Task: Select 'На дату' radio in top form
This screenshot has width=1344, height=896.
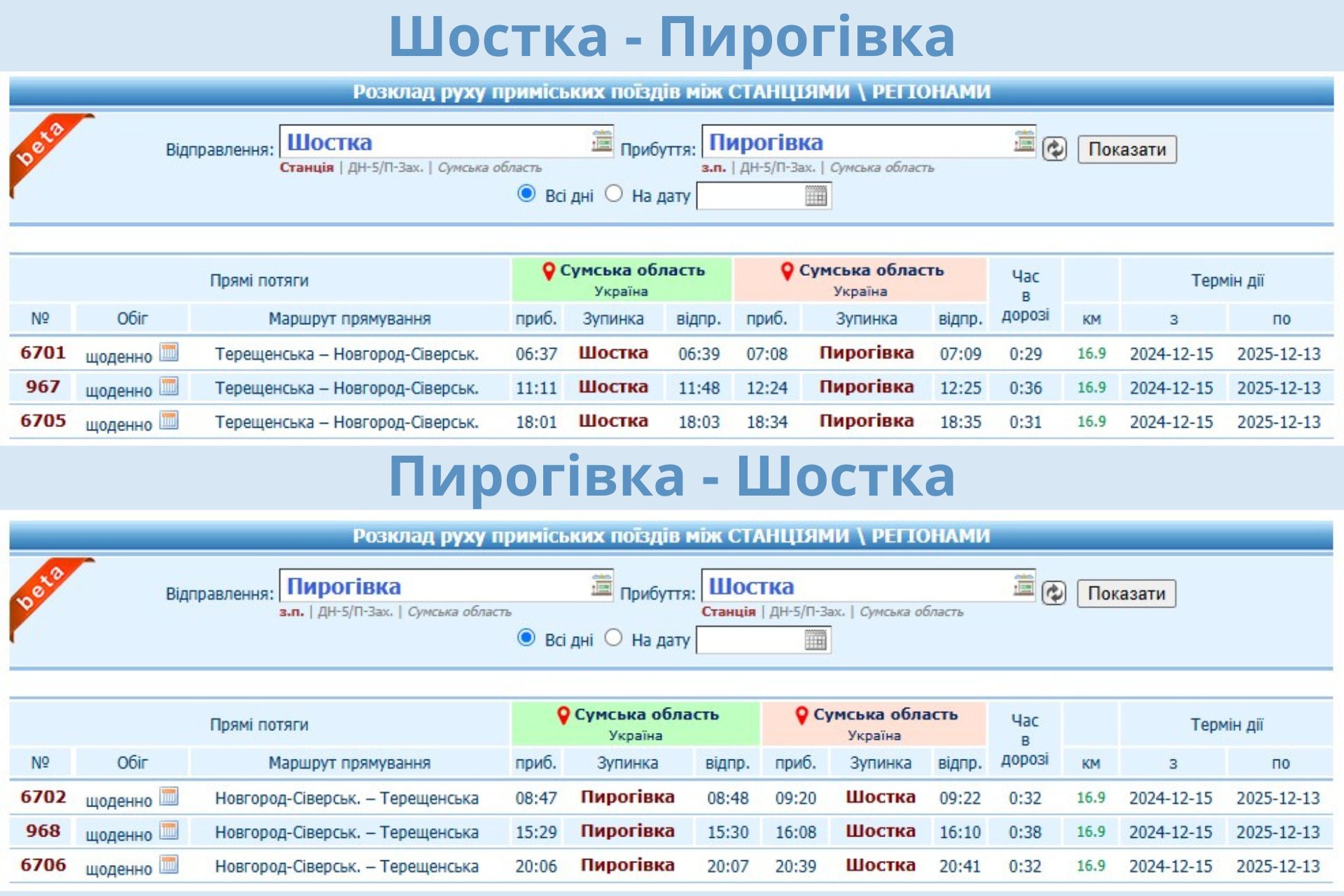Action: pos(614,194)
